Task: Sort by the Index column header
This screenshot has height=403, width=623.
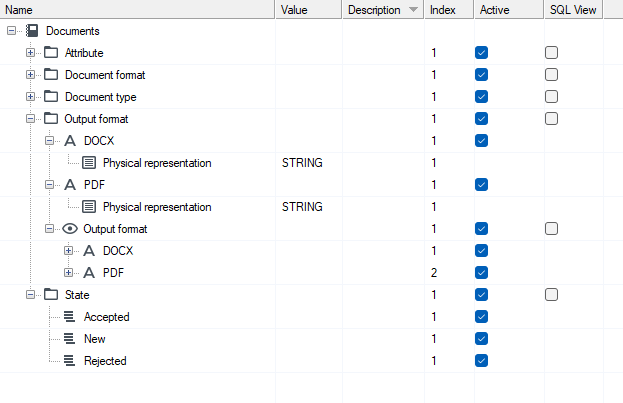Action: (449, 10)
